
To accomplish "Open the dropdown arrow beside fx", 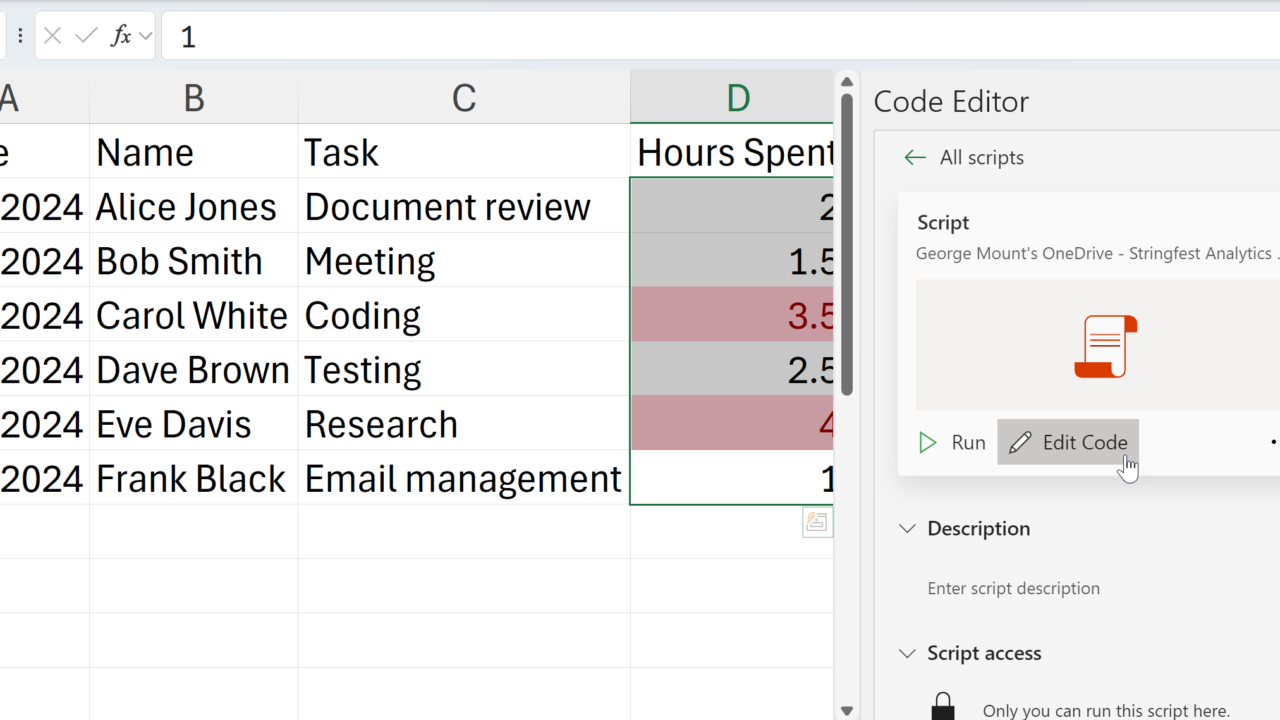I will (x=146, y=37).
